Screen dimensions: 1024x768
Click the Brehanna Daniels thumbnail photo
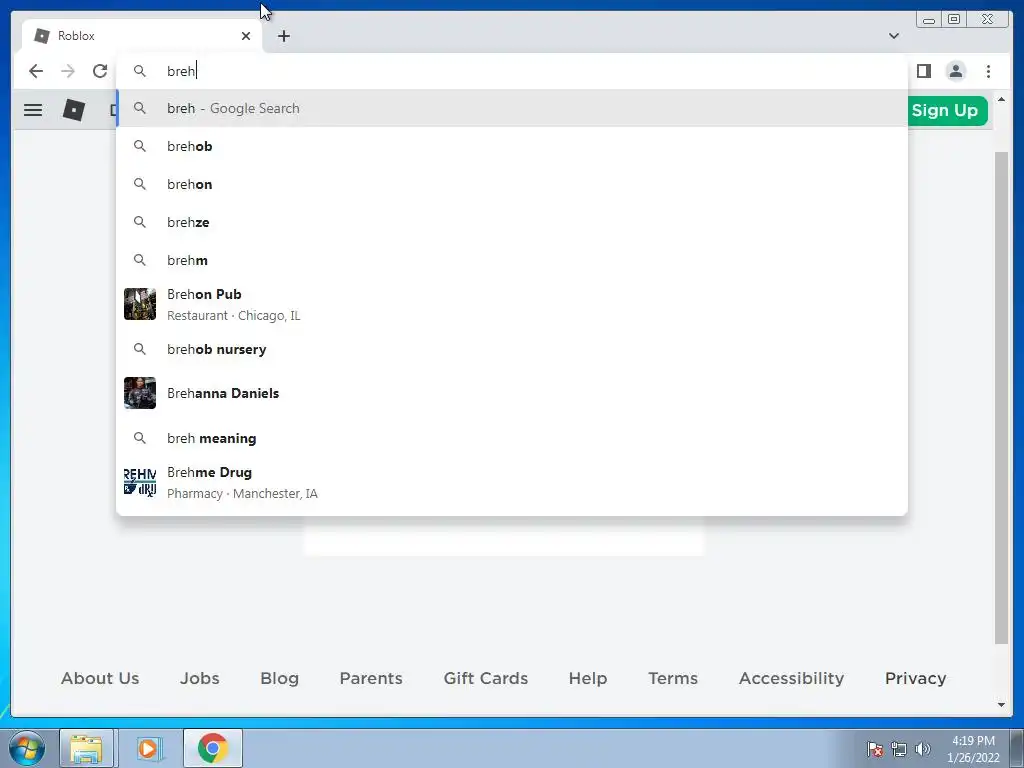tap(140, 393)
